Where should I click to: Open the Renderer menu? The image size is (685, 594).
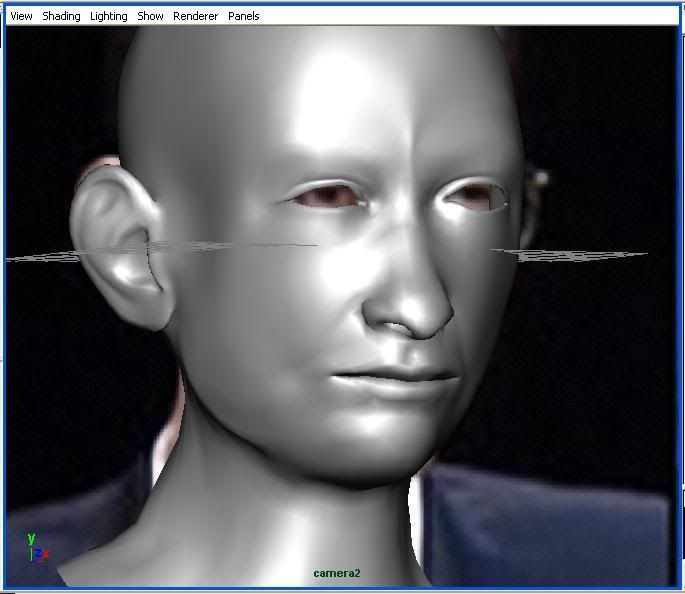pos(195,16)
